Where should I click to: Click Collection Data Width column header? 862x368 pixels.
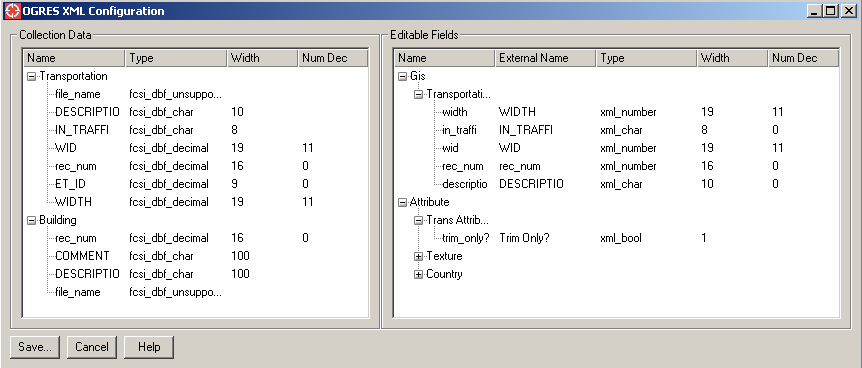(x=263, y=58)
